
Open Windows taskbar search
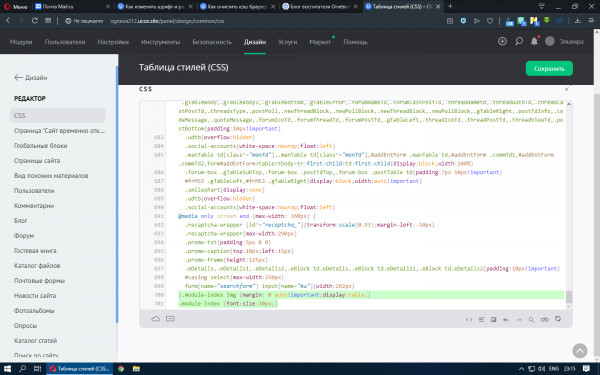pos(23,368)
